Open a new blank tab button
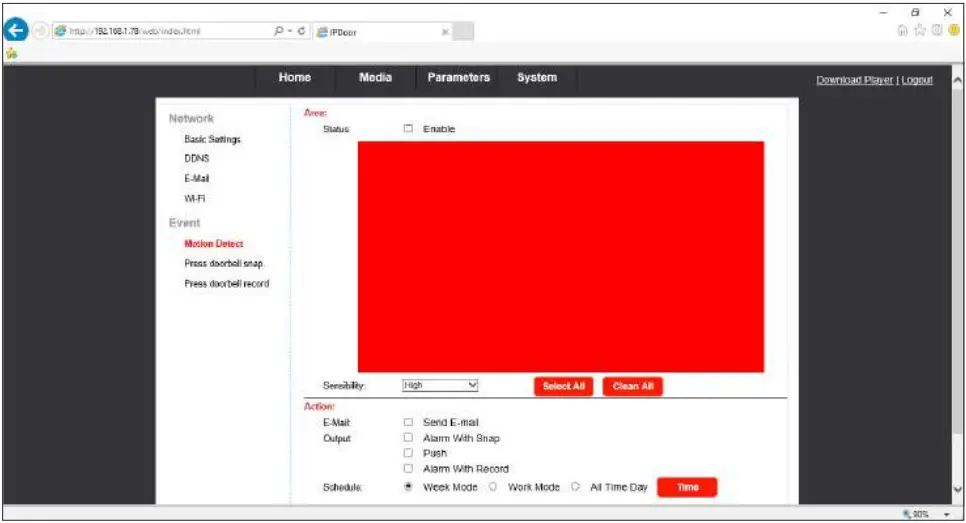Screen dimensions: 966x523 [464, 31]
